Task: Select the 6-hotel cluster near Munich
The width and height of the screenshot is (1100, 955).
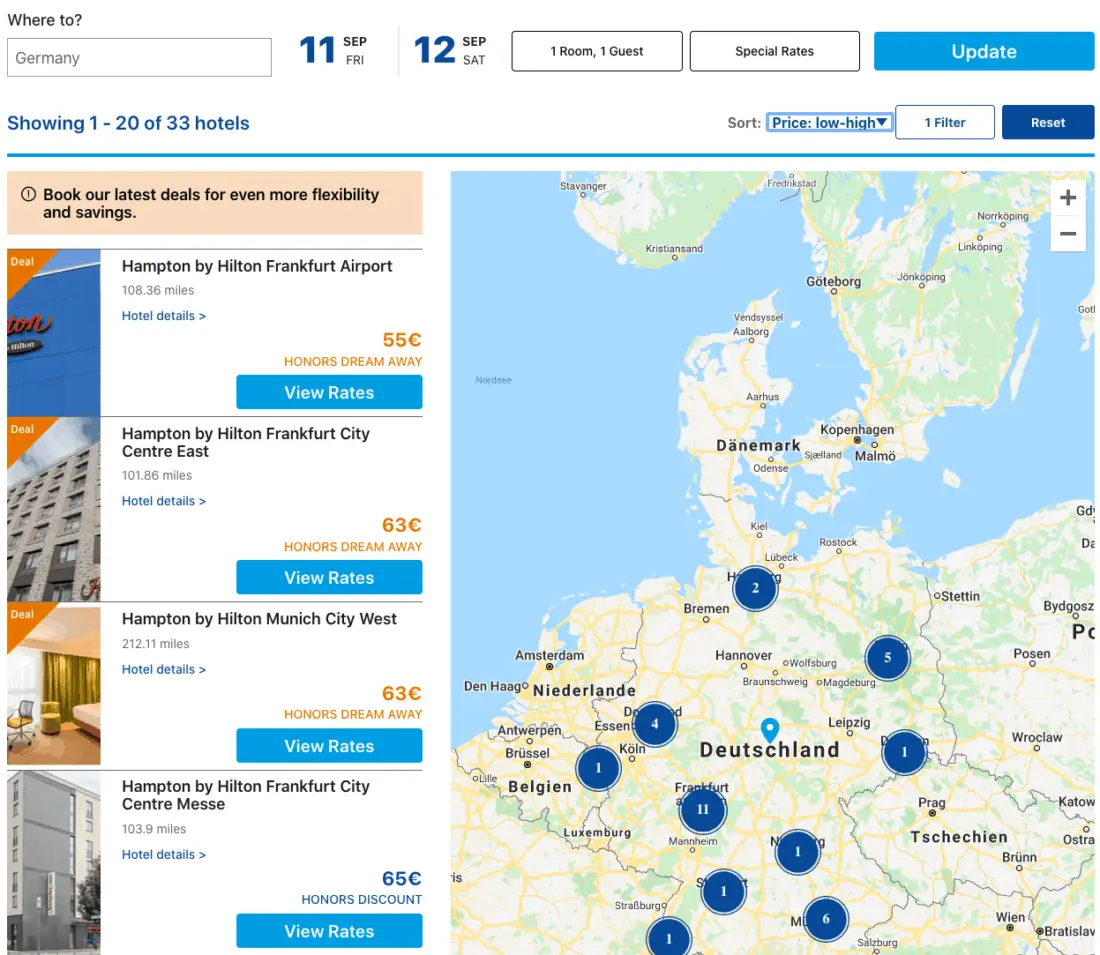Action: 825,919
